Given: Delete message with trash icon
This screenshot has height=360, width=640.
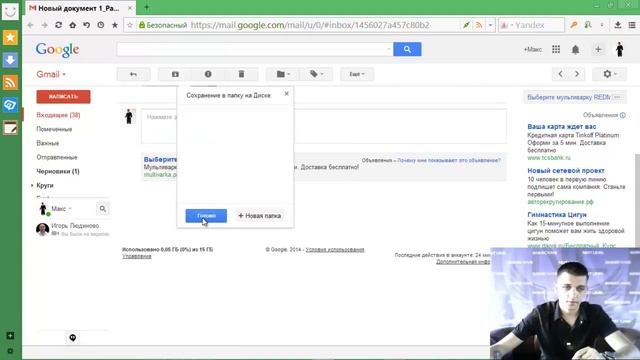Looking at the screenshot, I should tap(241, 74).
